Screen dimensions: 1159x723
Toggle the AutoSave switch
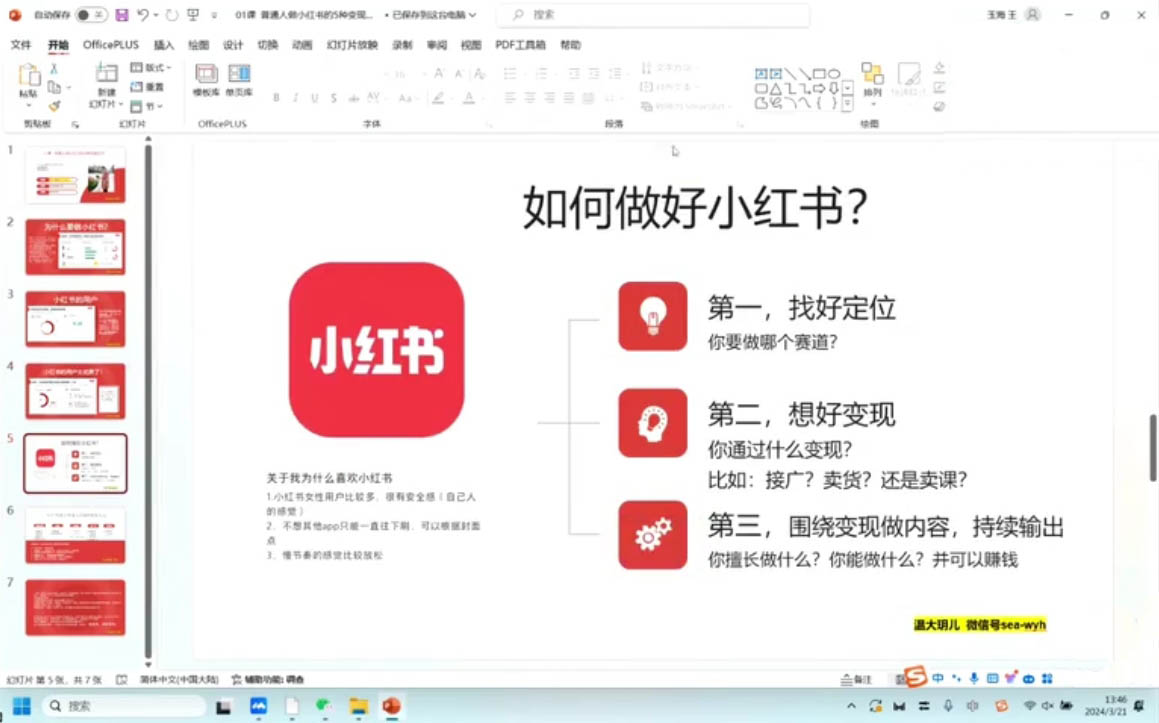91,15
